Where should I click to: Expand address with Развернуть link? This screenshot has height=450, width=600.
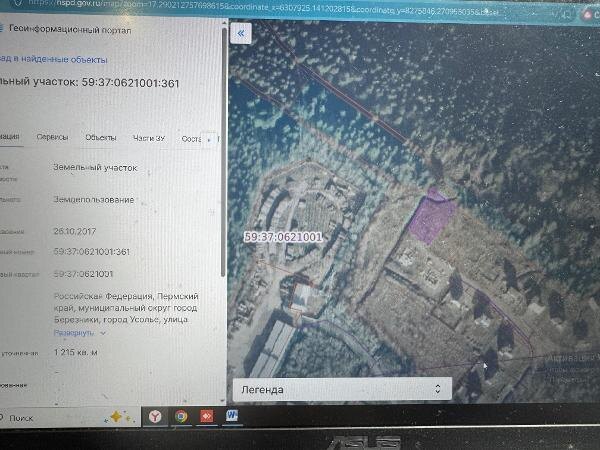[x=74, y=333]
